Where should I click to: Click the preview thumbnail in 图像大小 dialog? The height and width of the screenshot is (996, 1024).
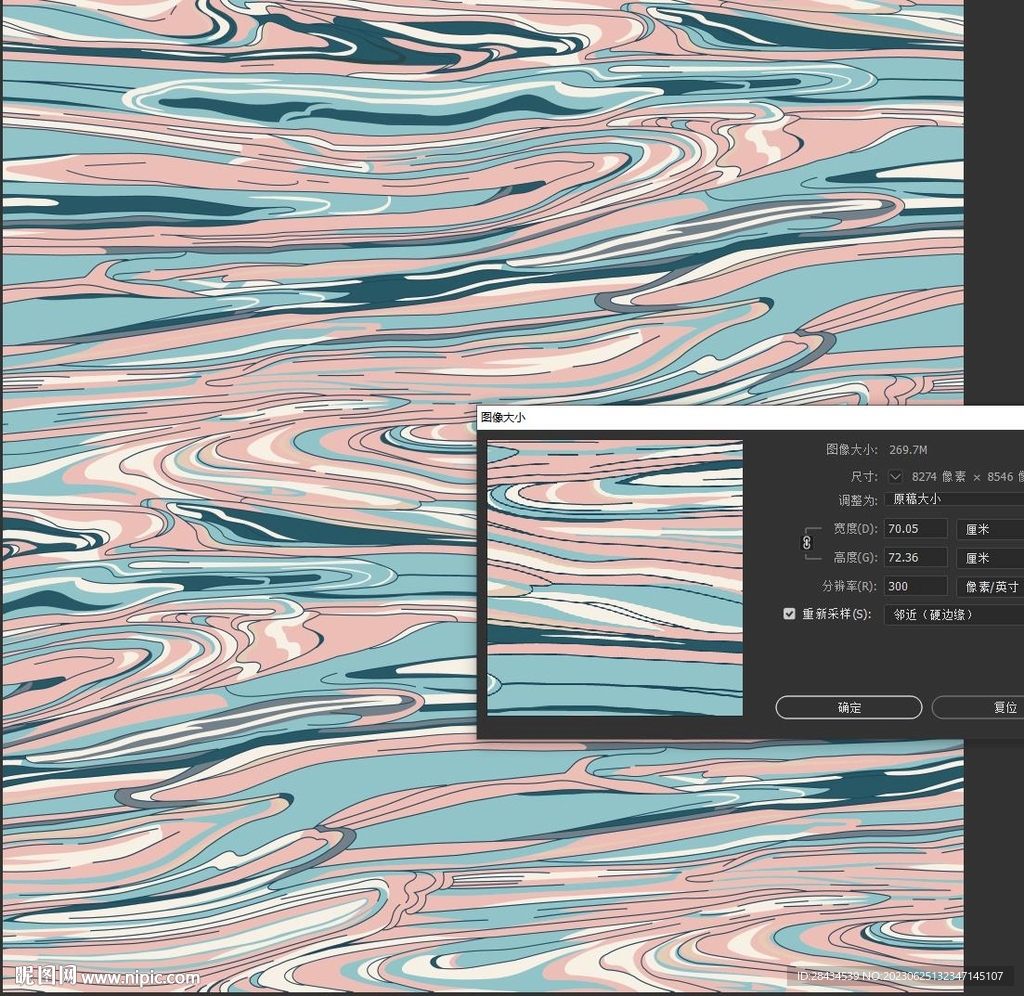(x=615, y=578)
